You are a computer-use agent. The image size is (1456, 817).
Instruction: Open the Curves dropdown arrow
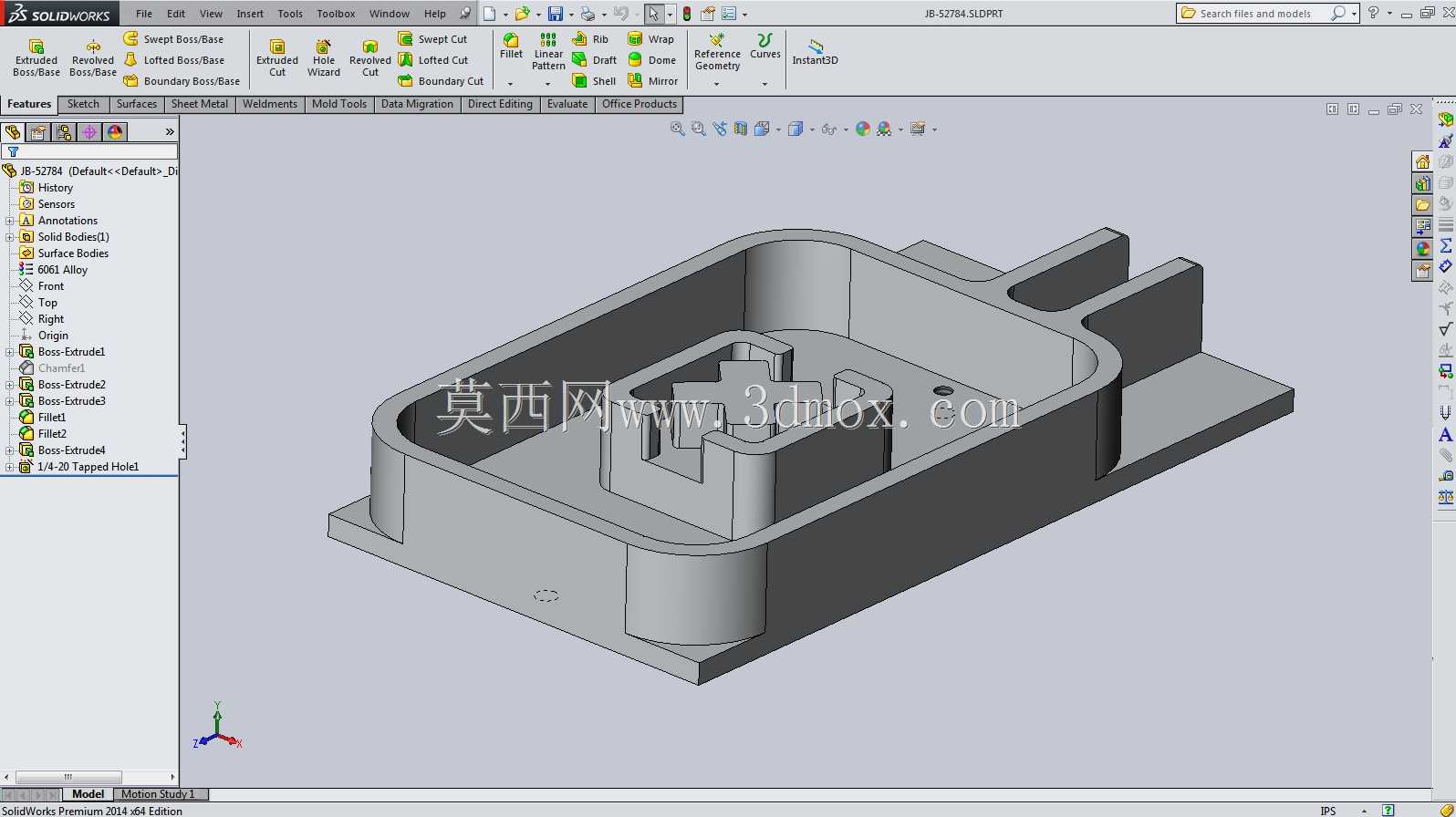point(764,84)
